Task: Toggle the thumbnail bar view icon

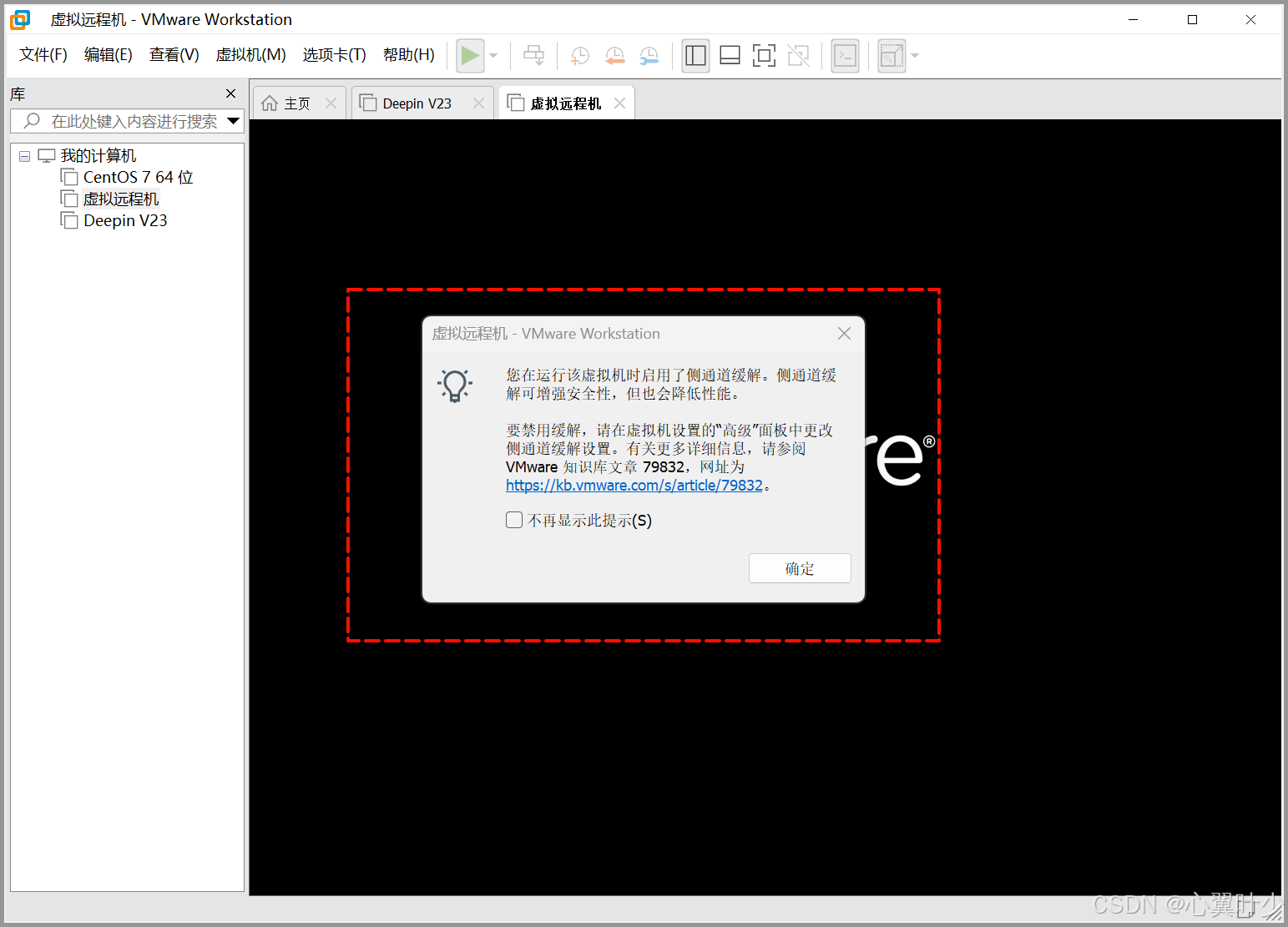Action: pyautogui.click(x=730, y=56)
